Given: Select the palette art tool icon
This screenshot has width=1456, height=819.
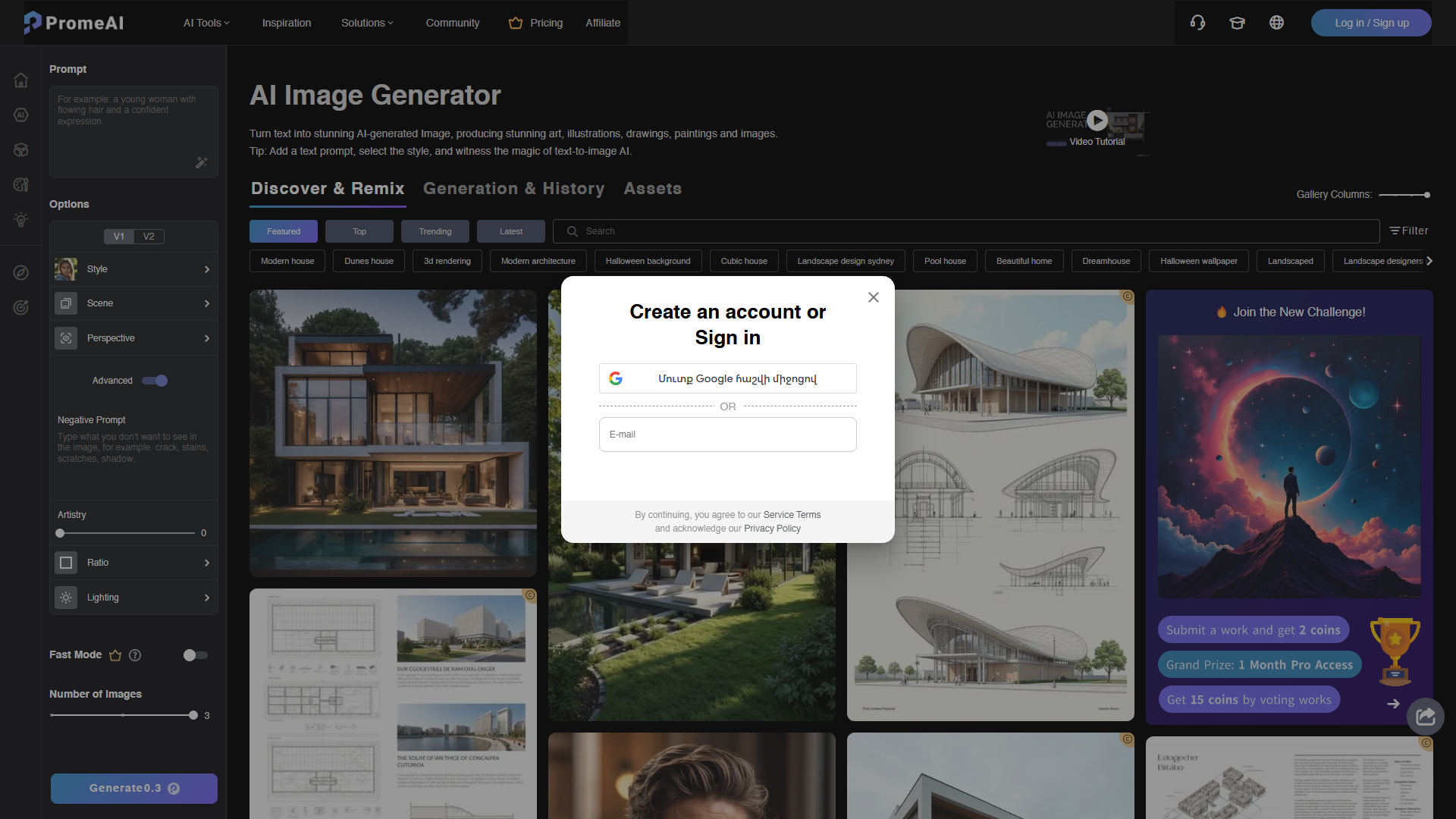Looking at the screenshot, I should [20, 184].
